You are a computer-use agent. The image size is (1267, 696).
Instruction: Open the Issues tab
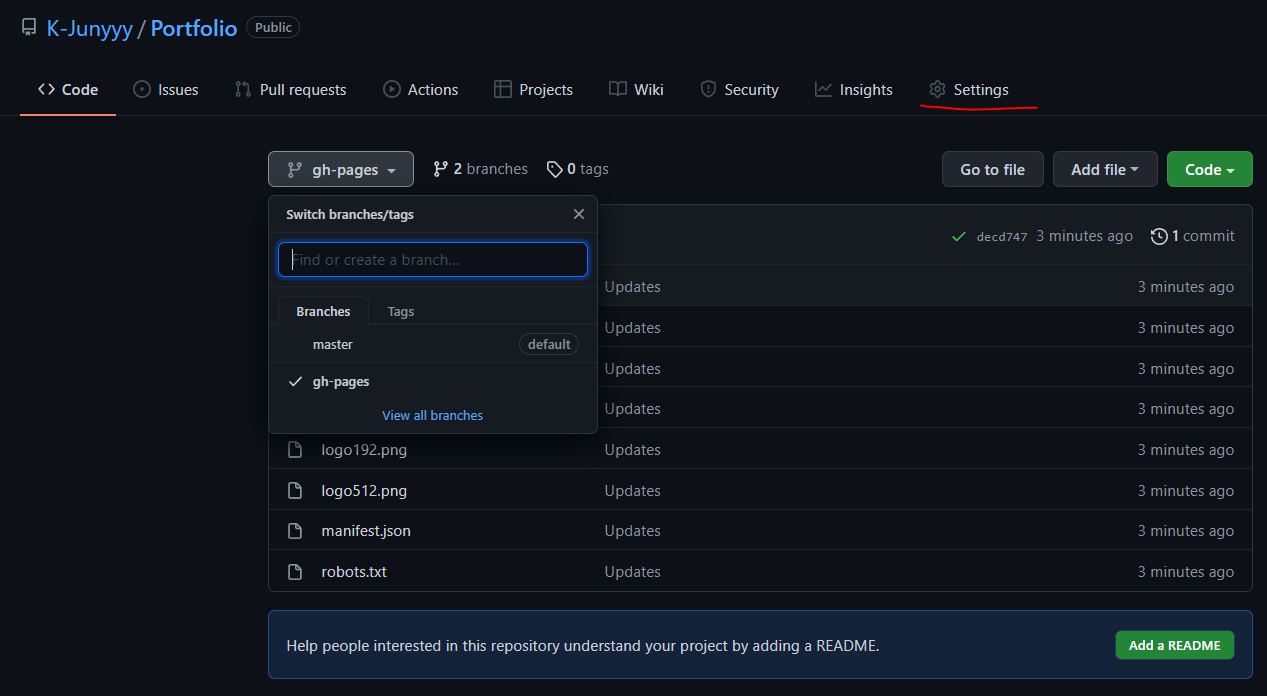pyautogui.click(x=166, y=90)
